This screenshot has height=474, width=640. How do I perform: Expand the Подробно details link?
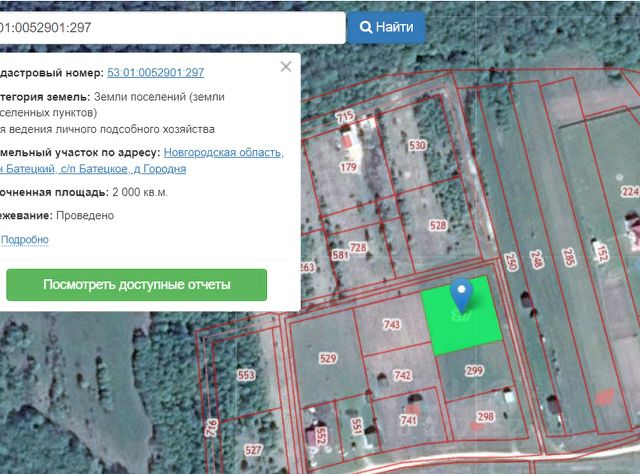point(25,240)
